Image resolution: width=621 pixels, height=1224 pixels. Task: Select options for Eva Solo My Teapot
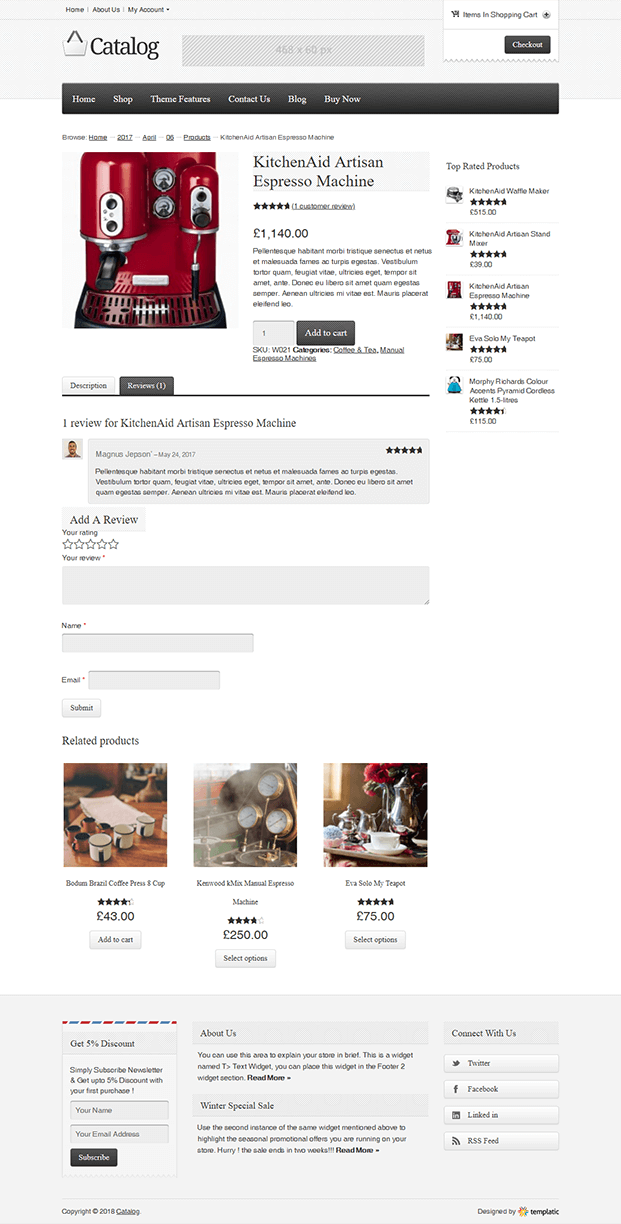376,940
